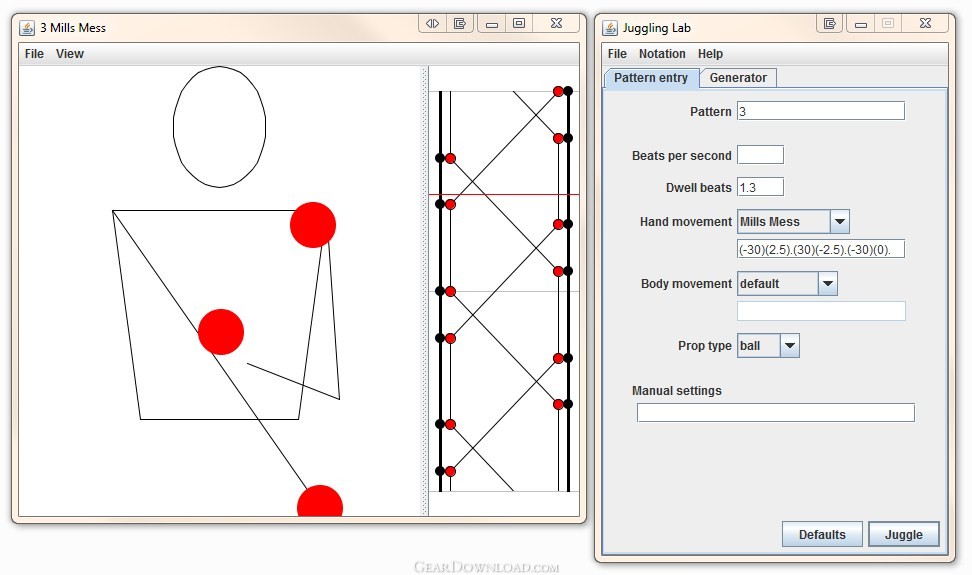
Task: Click the Beats per second field
Action: click(760, 155)
